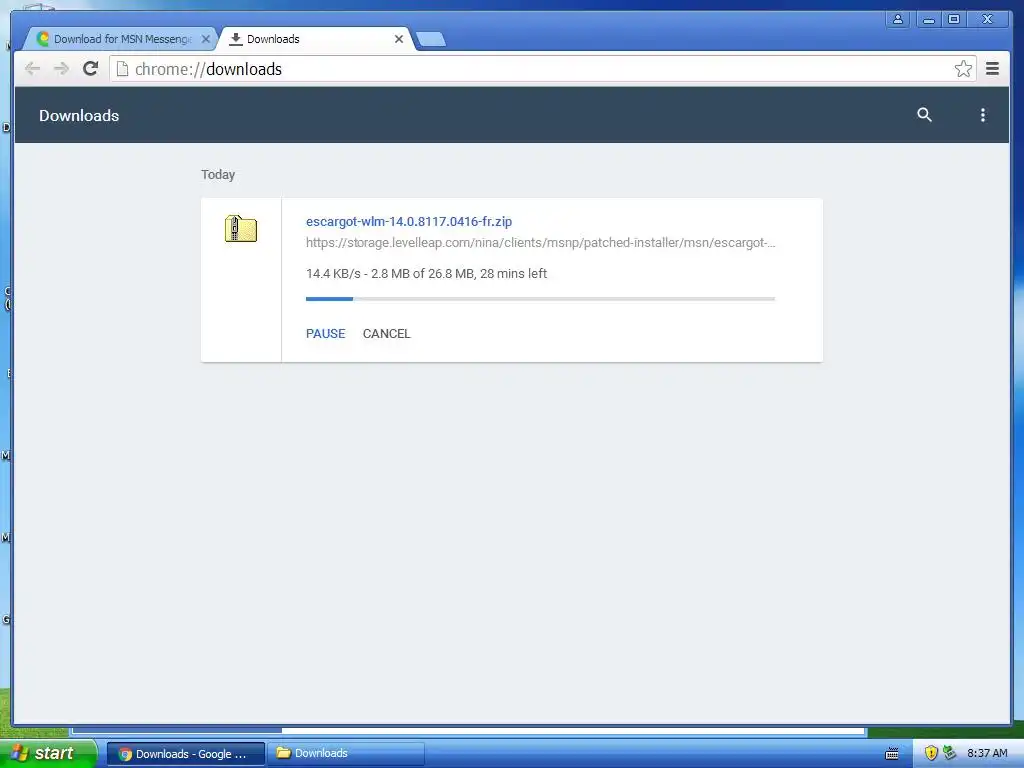
Task: Switch to Downloads - Google Chrome taskbar button
Action: (x=185, y=754)
